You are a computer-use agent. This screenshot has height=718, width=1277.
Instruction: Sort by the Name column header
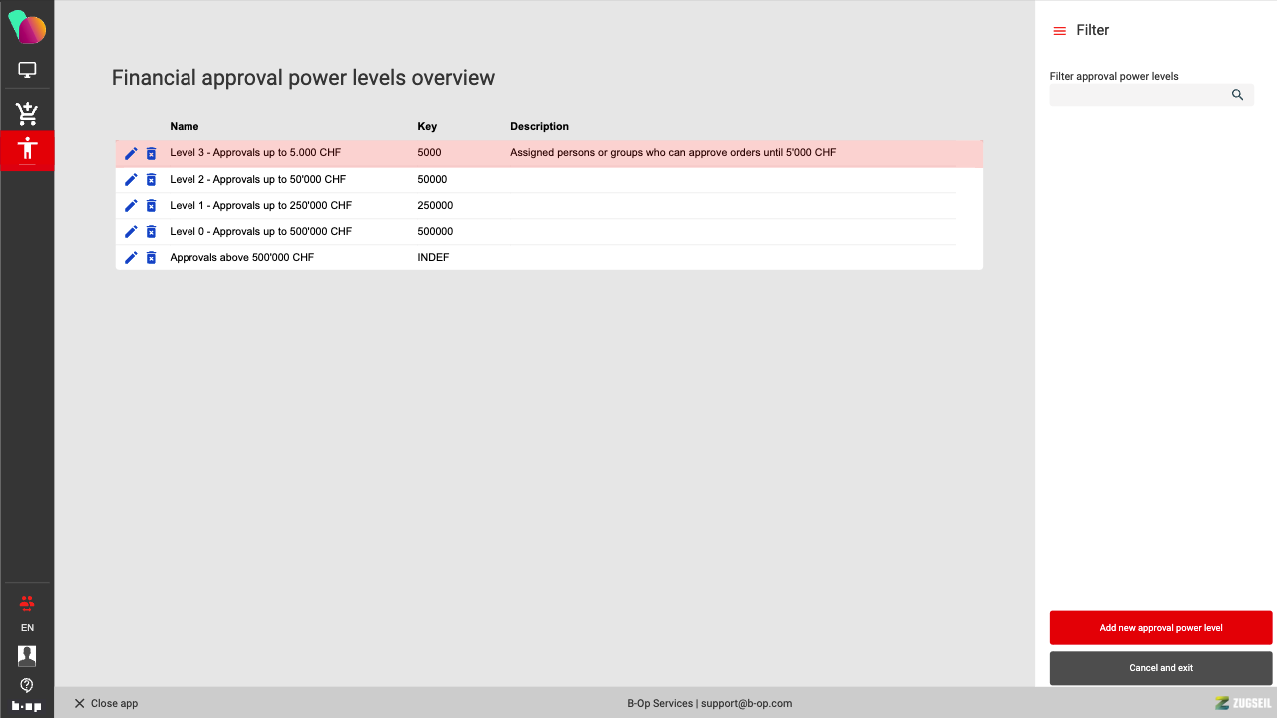[184, 127]
